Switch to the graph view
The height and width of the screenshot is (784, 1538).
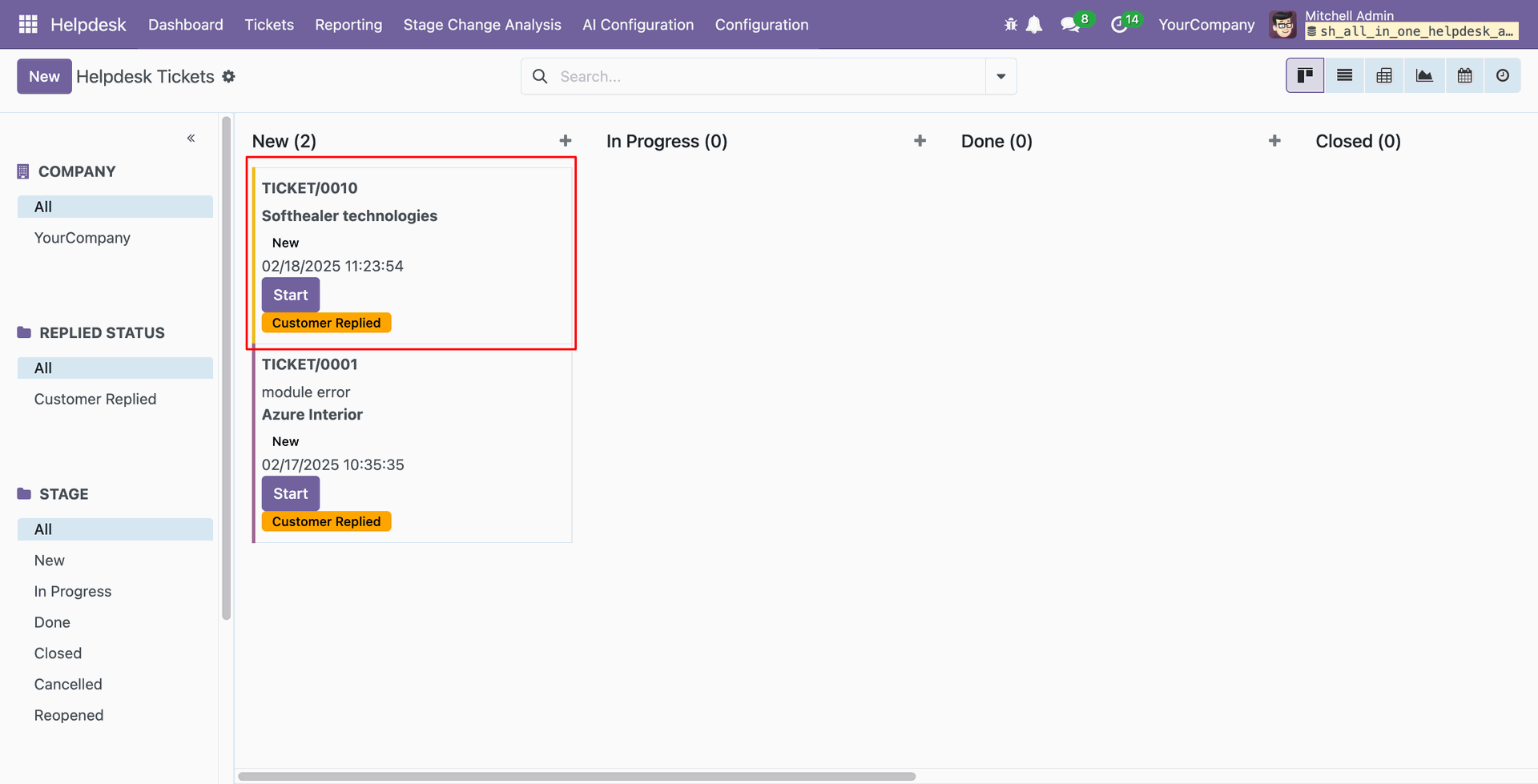coord(1424,75)
